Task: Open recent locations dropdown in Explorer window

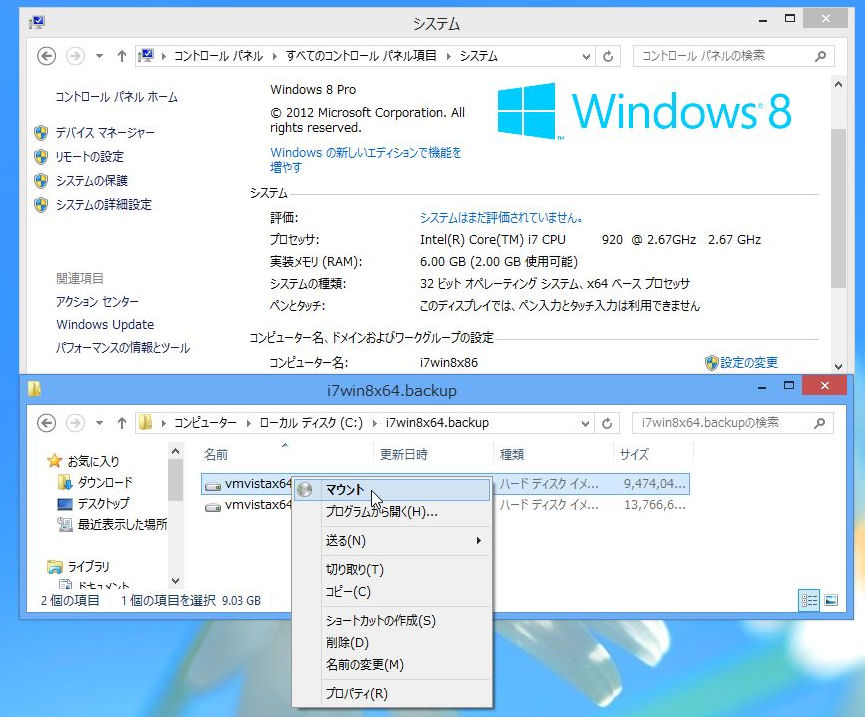Action: 99,423
